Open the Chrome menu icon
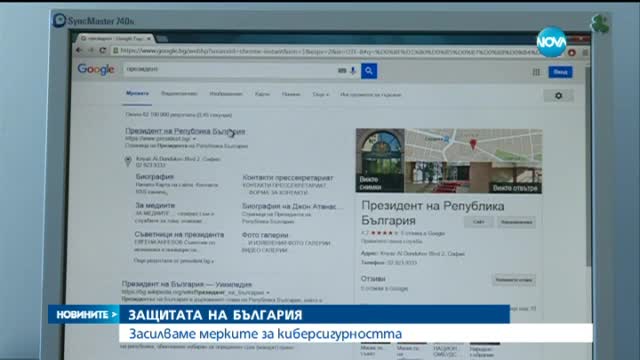Viewport: 640px width, 360px height. [x=585, y=53]
